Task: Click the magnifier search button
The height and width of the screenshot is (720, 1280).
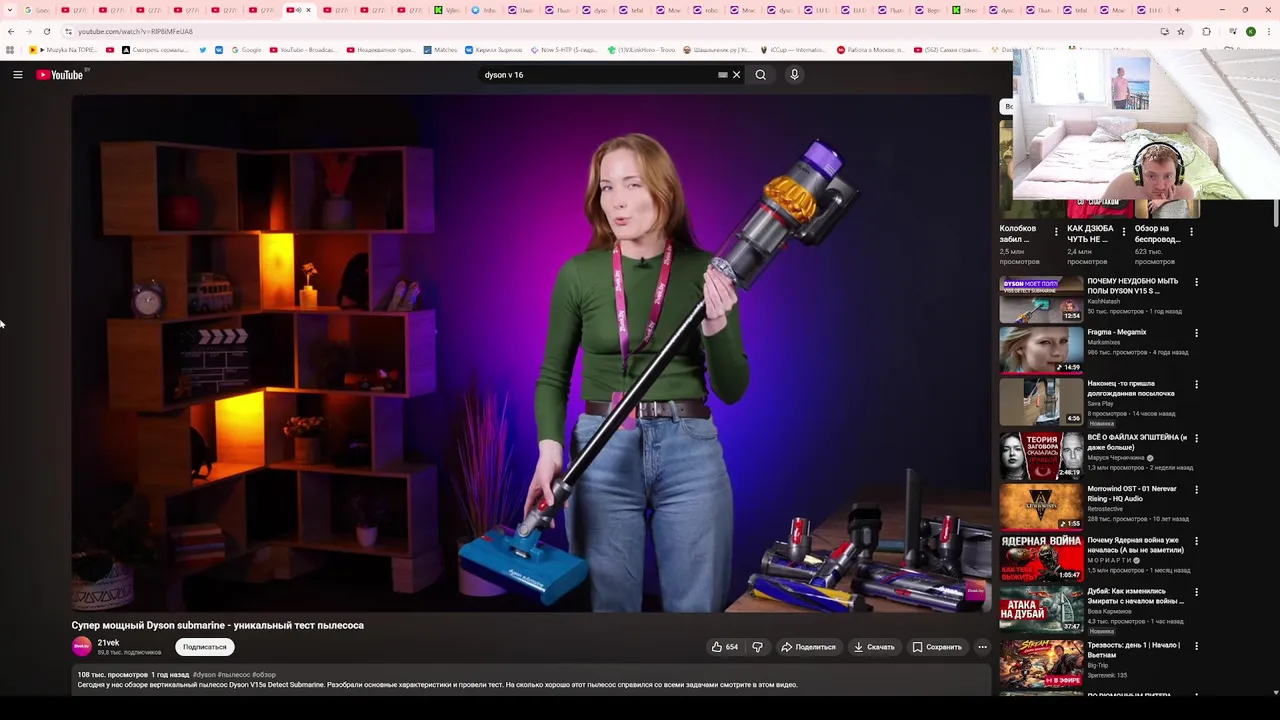Action: [761, 75]
